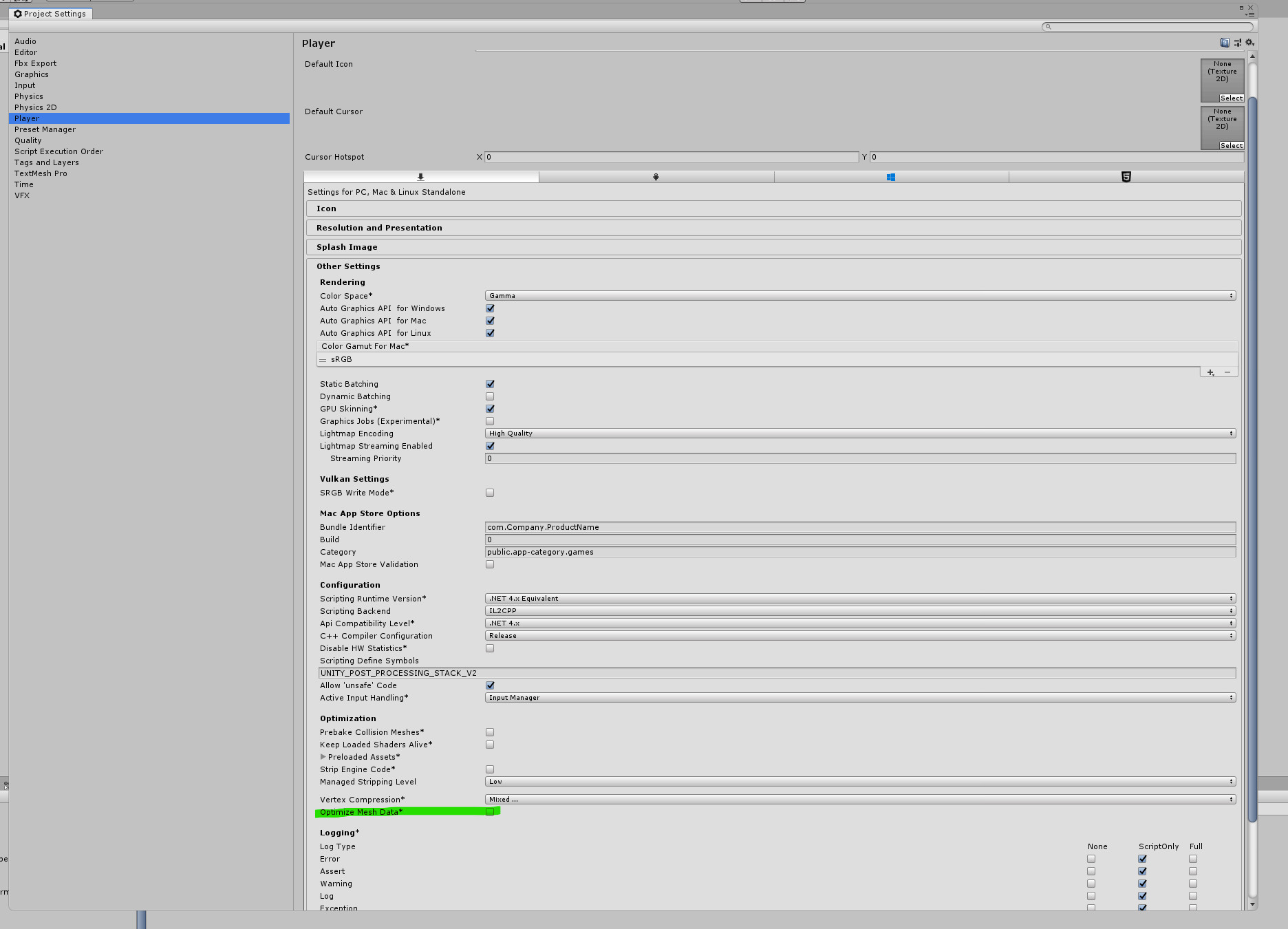Select the PC, Mac & Linux Standalone platform icon

tap(420, 177)
